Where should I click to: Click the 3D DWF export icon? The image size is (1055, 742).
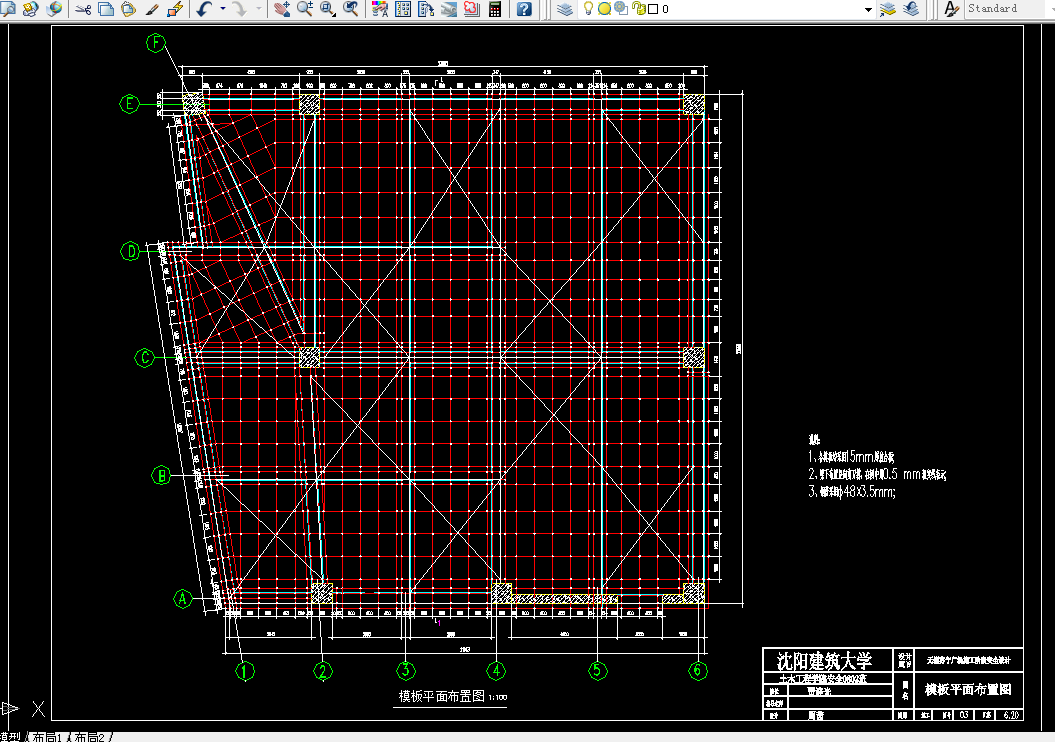[x=54, y=9]
